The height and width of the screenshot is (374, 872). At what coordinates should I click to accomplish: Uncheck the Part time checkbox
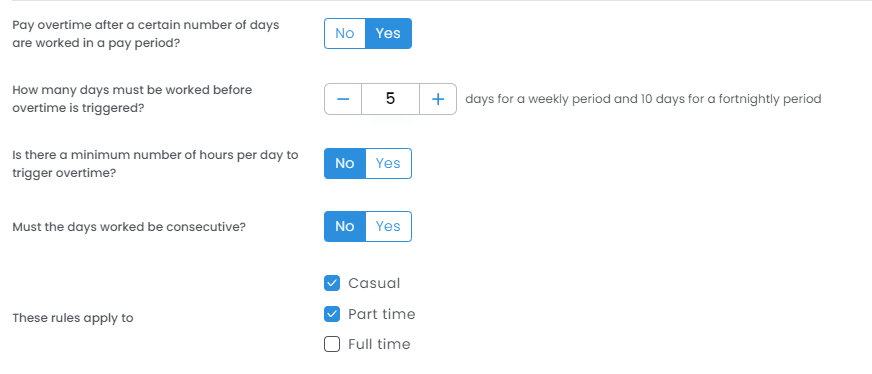click(332, 315)
